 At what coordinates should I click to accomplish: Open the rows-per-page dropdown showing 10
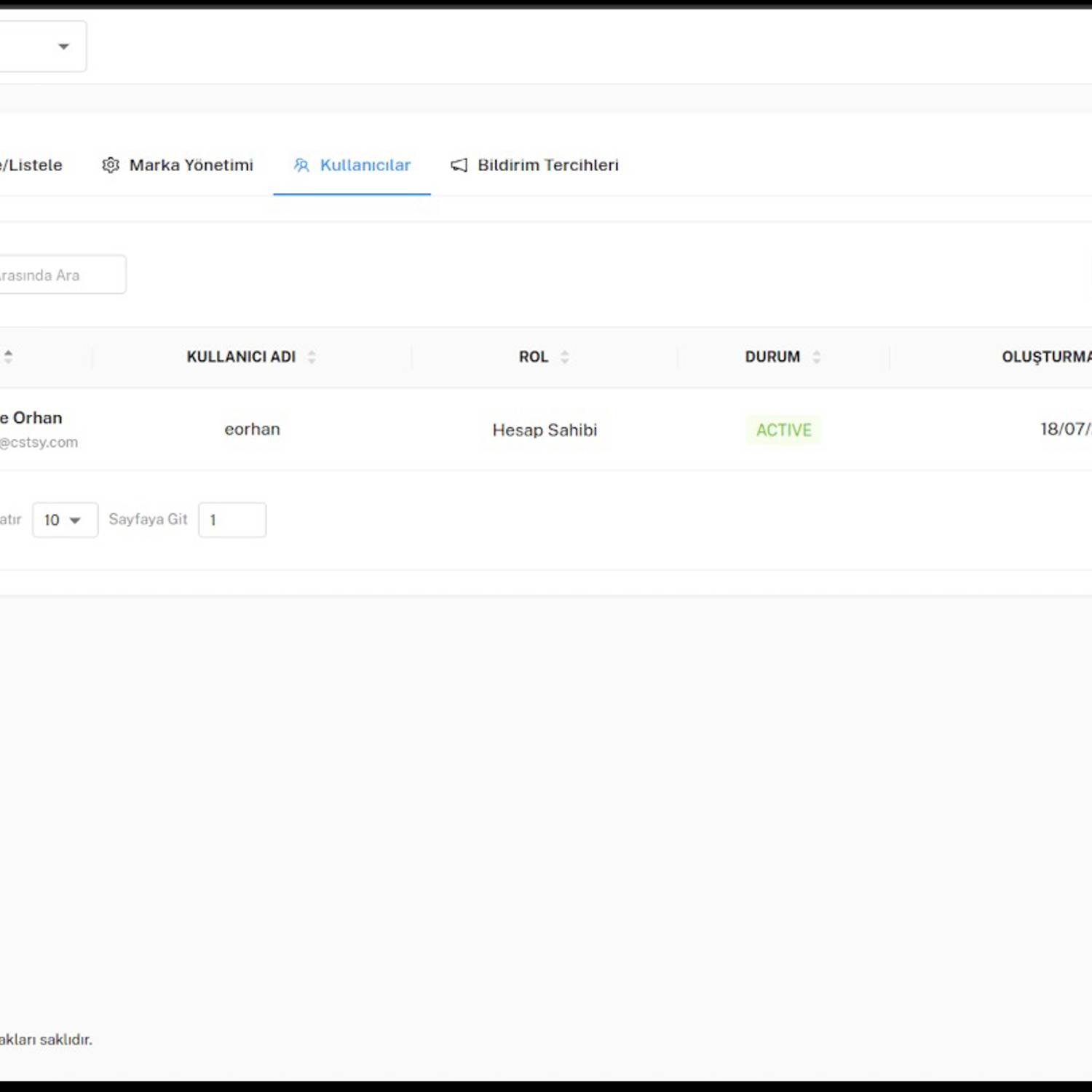(65, 520)
